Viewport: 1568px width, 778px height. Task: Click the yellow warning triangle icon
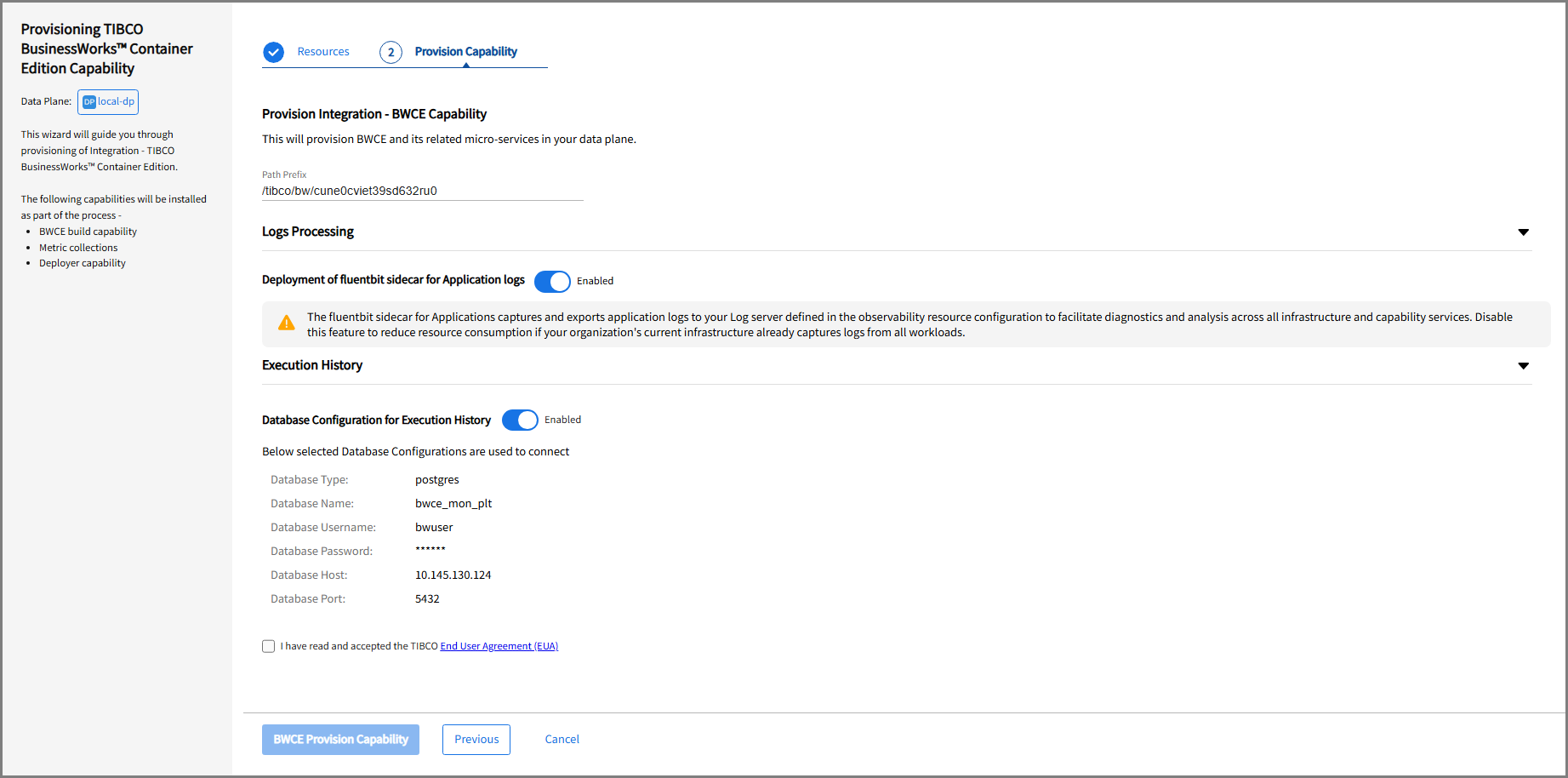(x=287, y=323)
